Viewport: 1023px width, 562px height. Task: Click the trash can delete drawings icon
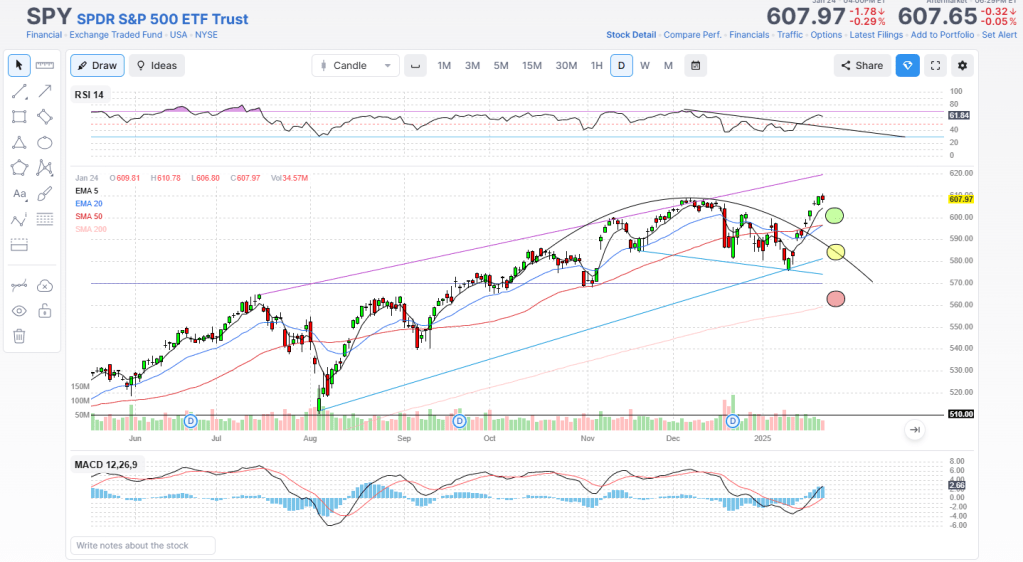pos(19,336)
